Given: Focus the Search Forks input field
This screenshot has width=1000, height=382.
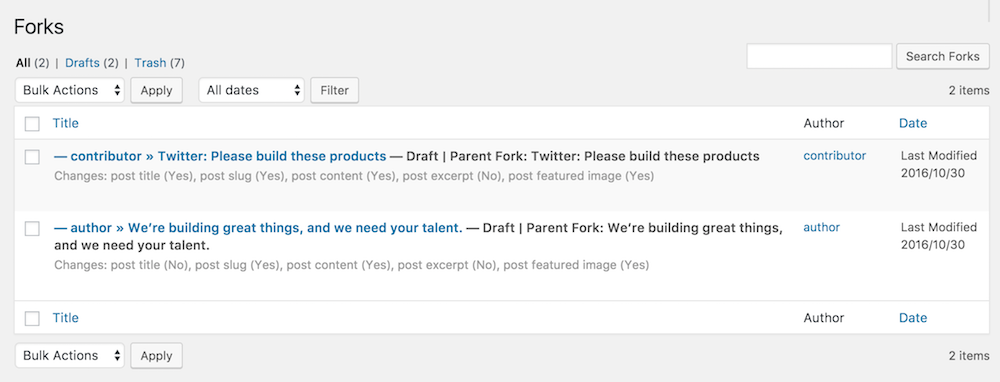Looking at the screenshot, I should click(x=819, y=56).
